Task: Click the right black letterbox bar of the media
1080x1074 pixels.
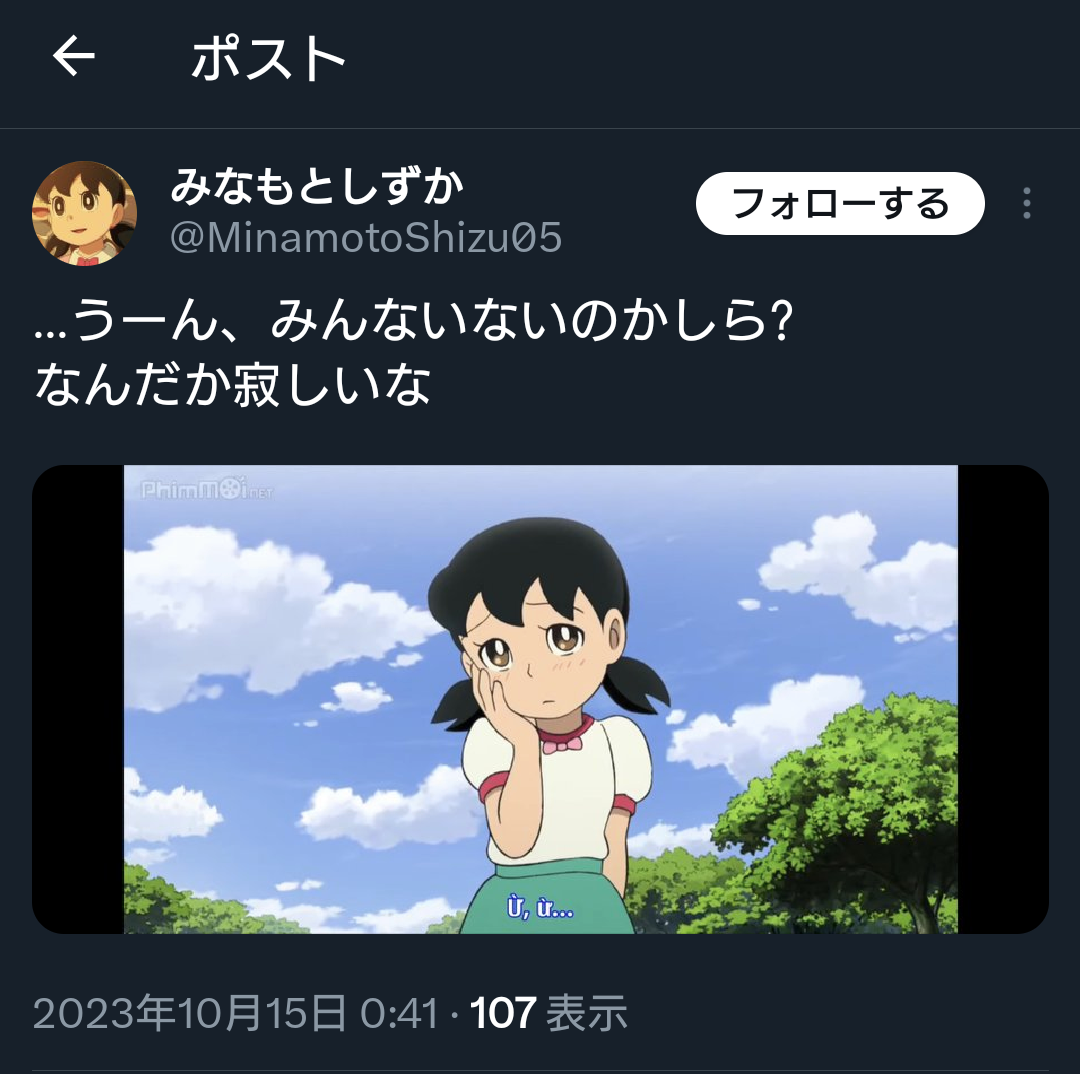Action: pos(1004,699)
